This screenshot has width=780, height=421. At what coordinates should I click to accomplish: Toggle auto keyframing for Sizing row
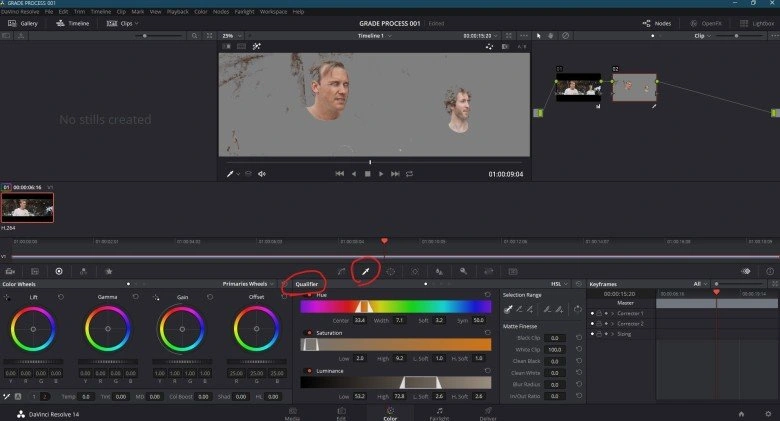[606, 334]
